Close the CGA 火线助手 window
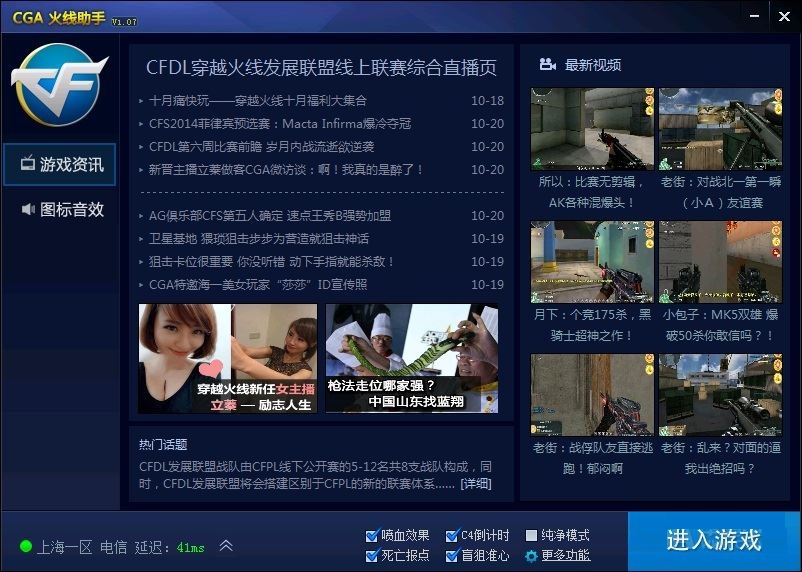 pyautogui.click(x=784, y=16)
